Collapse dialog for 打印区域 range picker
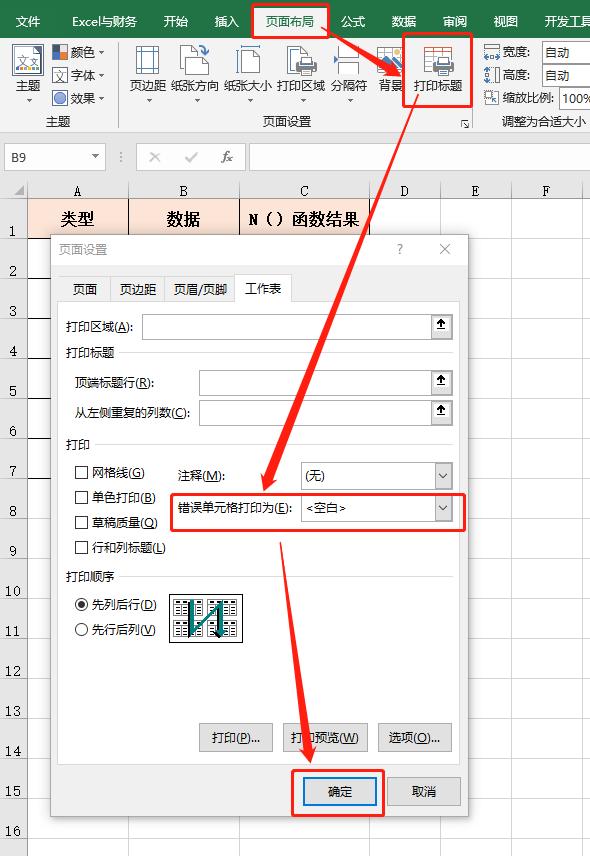 [441, 326]
